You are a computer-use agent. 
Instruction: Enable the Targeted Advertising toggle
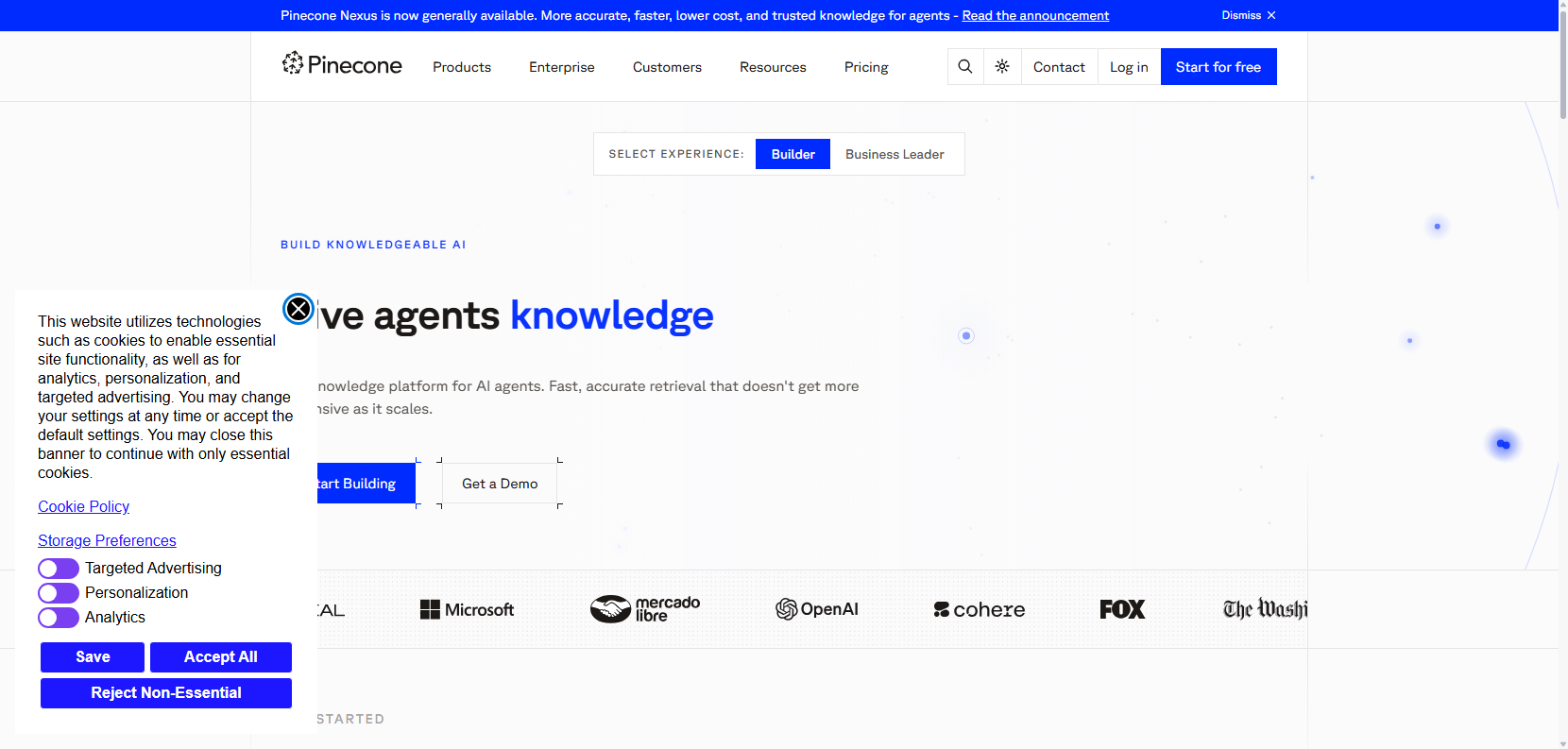[59, 569]
